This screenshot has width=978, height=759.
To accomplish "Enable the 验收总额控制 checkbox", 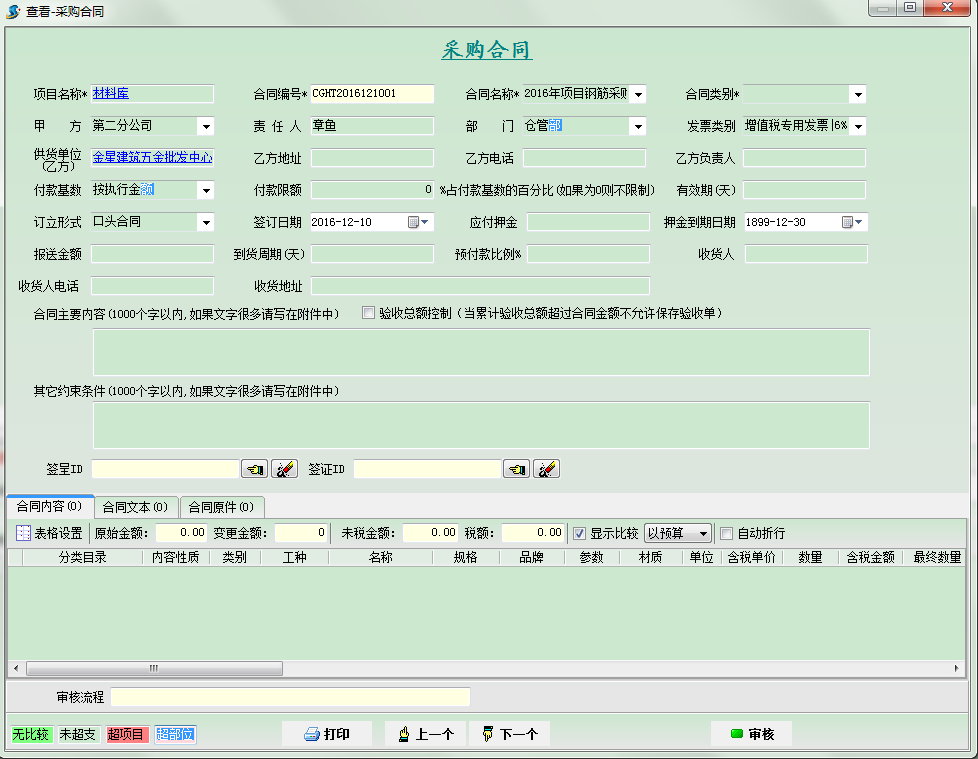I will tap(369, 313).
